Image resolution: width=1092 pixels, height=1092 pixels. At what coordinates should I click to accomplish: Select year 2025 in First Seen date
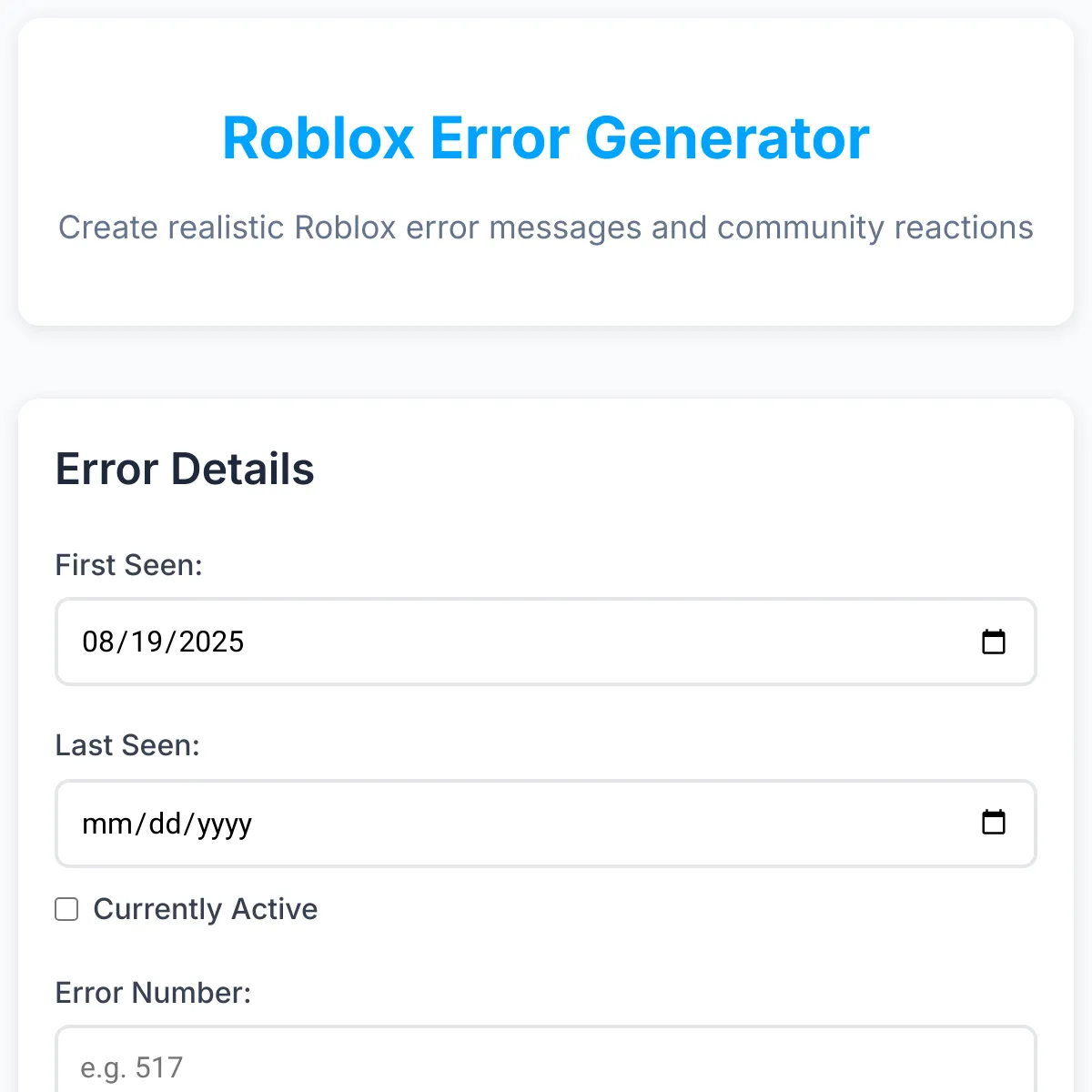(x=211, y=642)
